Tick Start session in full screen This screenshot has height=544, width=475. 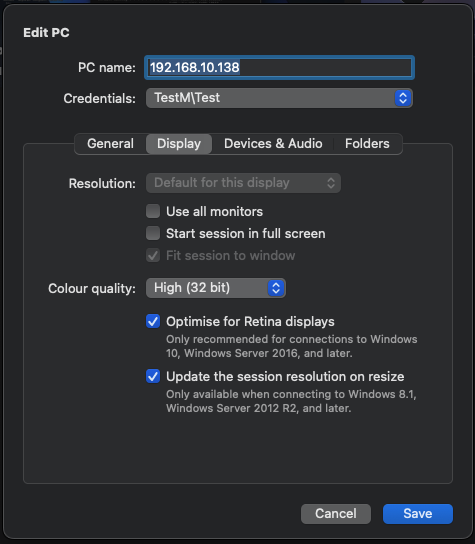(153, 233)
